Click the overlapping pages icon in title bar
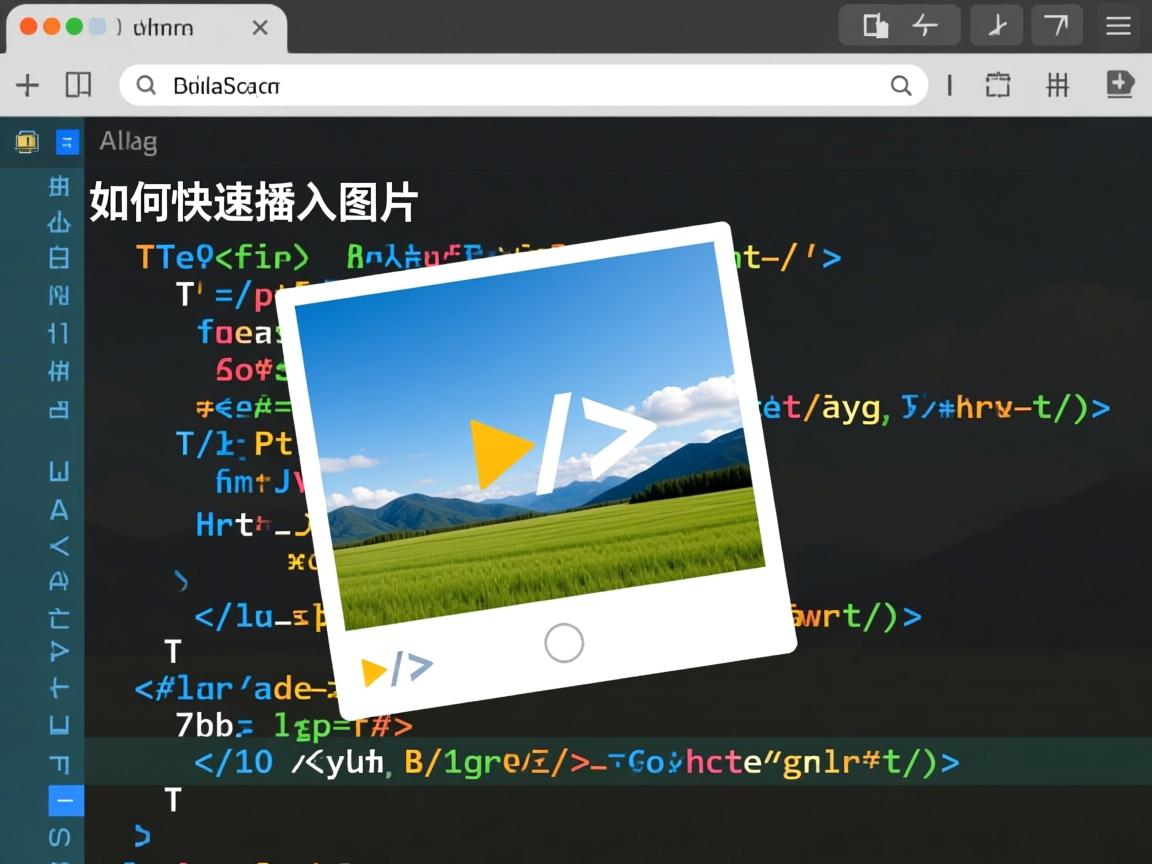 (x=876, y=26)
